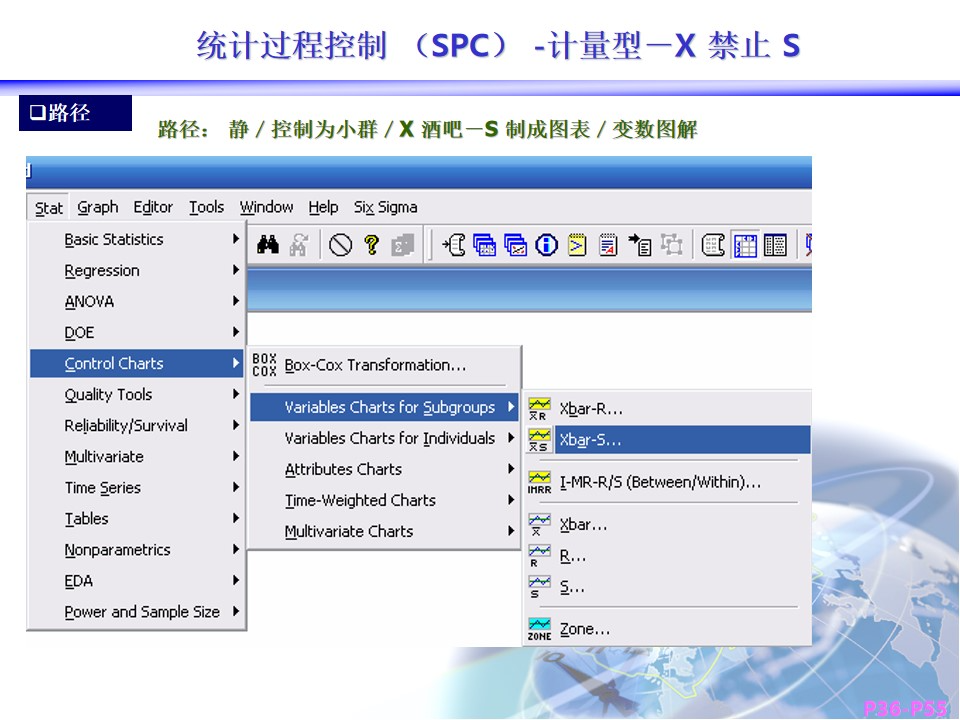The height and width of the screenshot is (720, 960).
Task: Expand the Time-Weighted Charts submenu
Action: [x=360, y=500]
